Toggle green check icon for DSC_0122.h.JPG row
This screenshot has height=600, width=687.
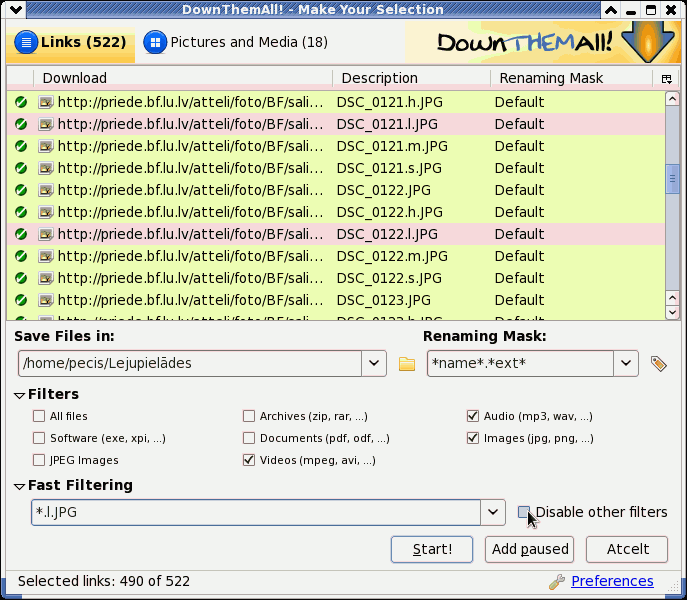click(21, 212)
